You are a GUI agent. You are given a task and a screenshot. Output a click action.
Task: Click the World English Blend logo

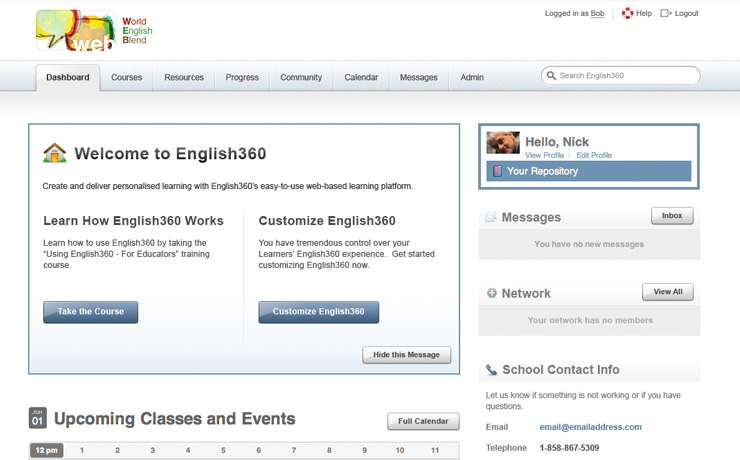click(94, 31)
